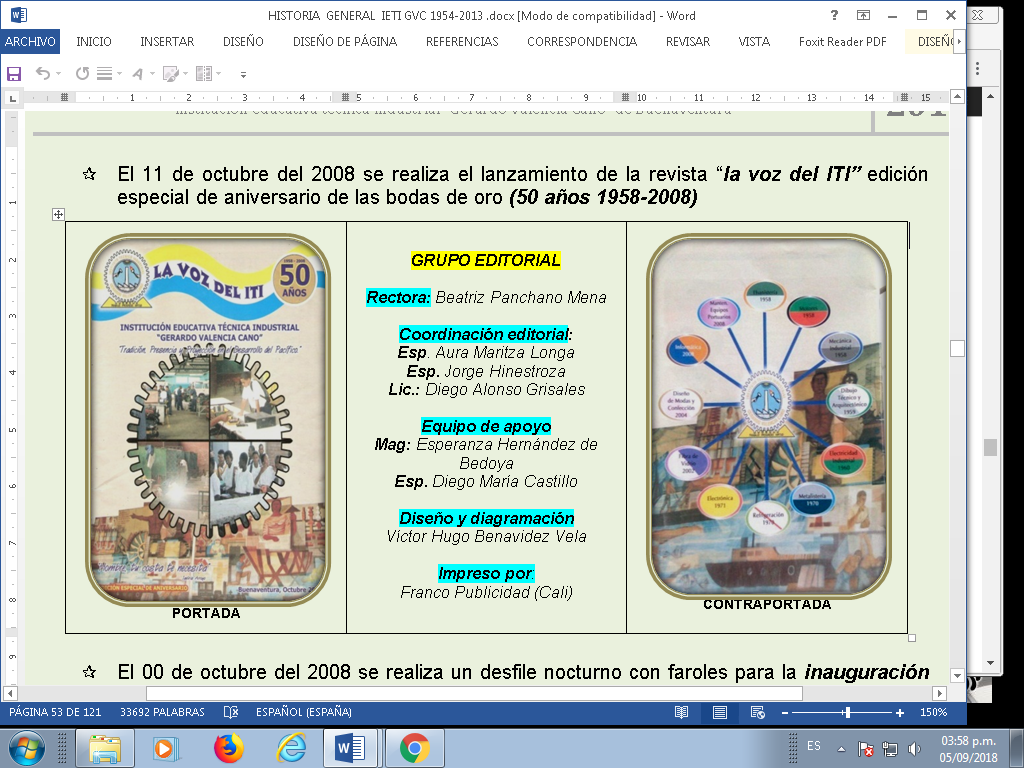Customize the Quick Access Toolbar
The height and width of the screenshot is (768, 1024).
(x=243, y=74)
